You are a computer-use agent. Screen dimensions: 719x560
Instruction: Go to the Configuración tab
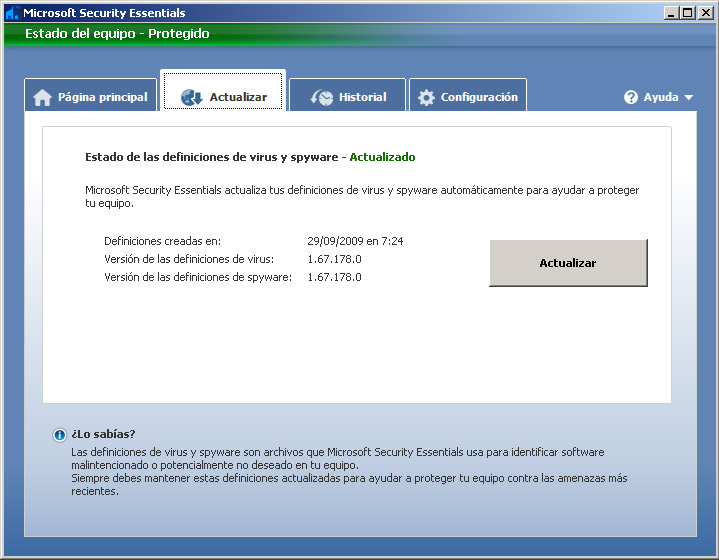[479, 98]
